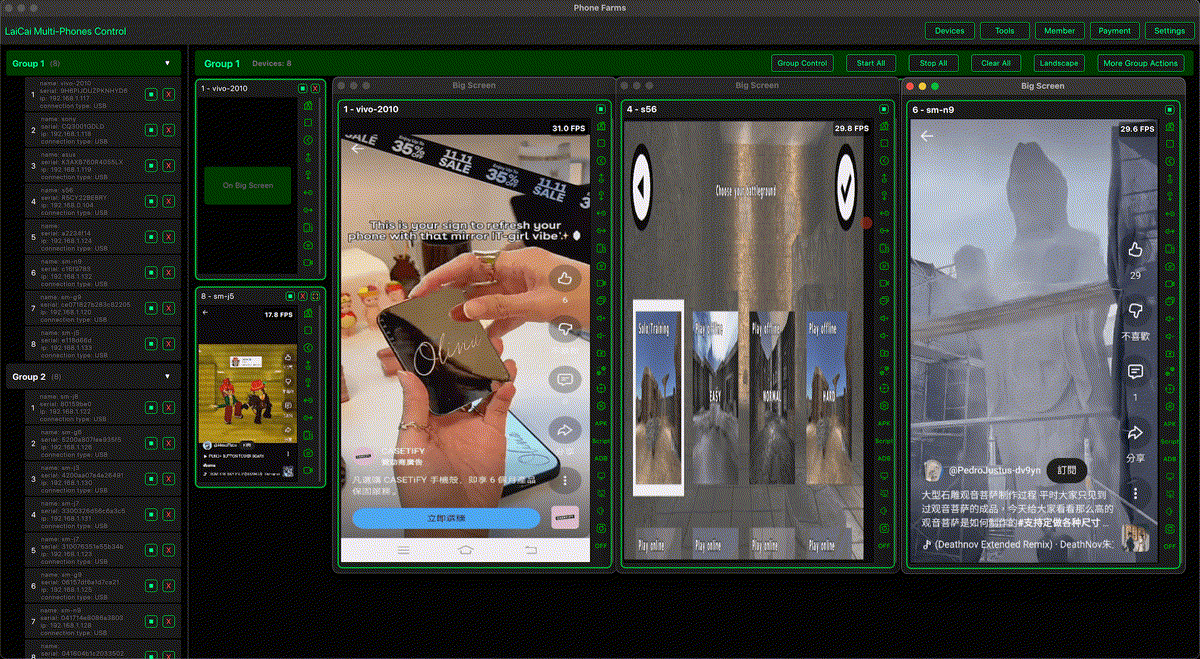Click the home icon in 6 - sm-n9 sidebar
1200x659 pixels.
click(x=1170, y=127)
